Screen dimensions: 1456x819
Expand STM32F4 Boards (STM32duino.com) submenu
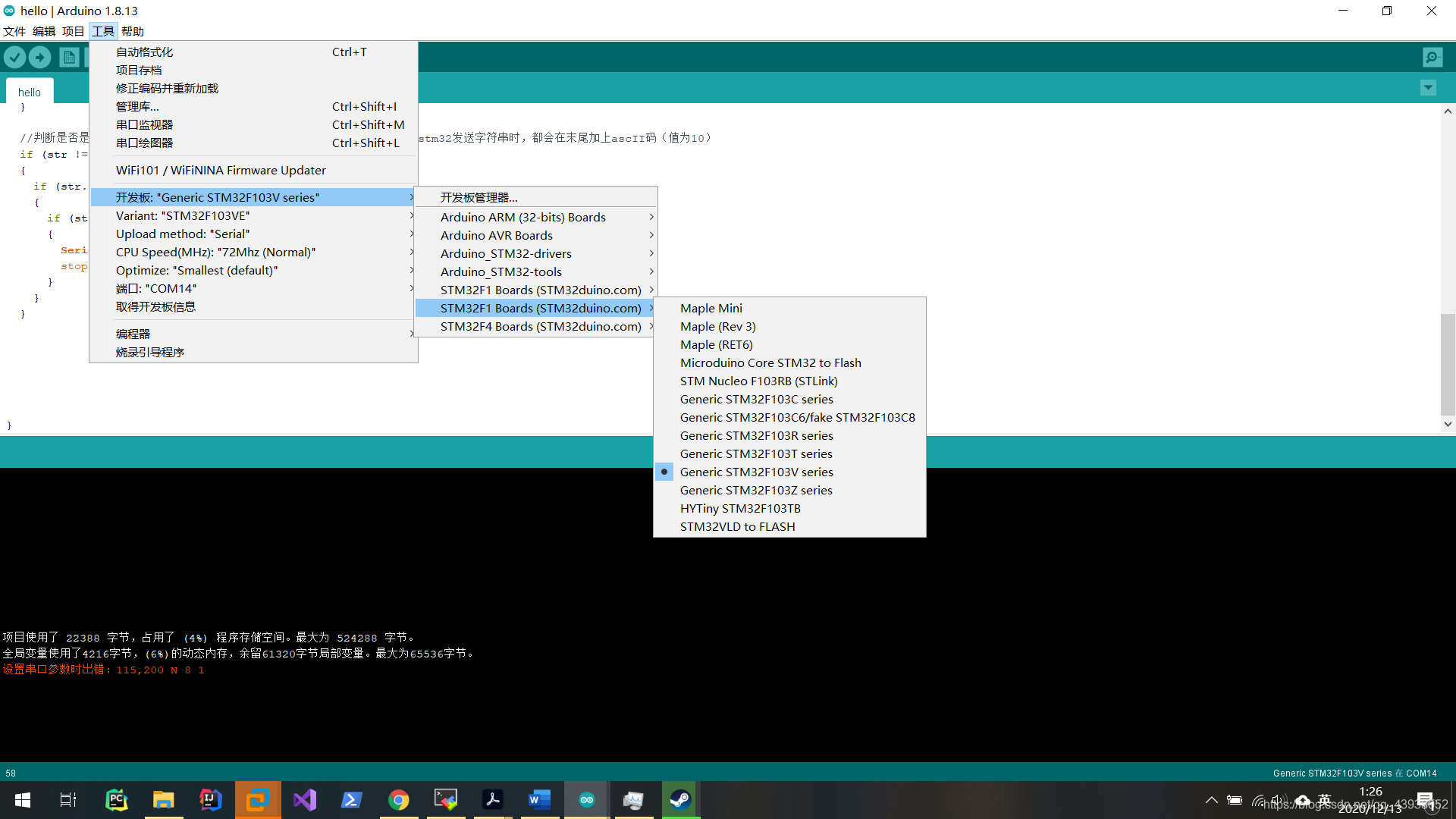535,326
